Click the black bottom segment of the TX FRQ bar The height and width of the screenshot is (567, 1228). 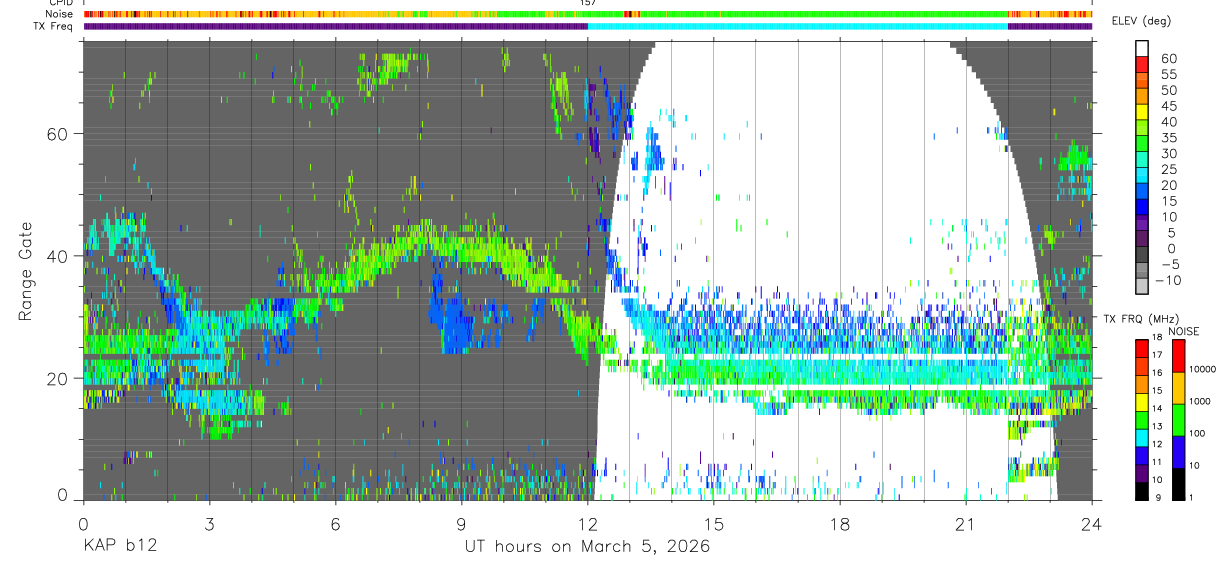(1142, 491)
